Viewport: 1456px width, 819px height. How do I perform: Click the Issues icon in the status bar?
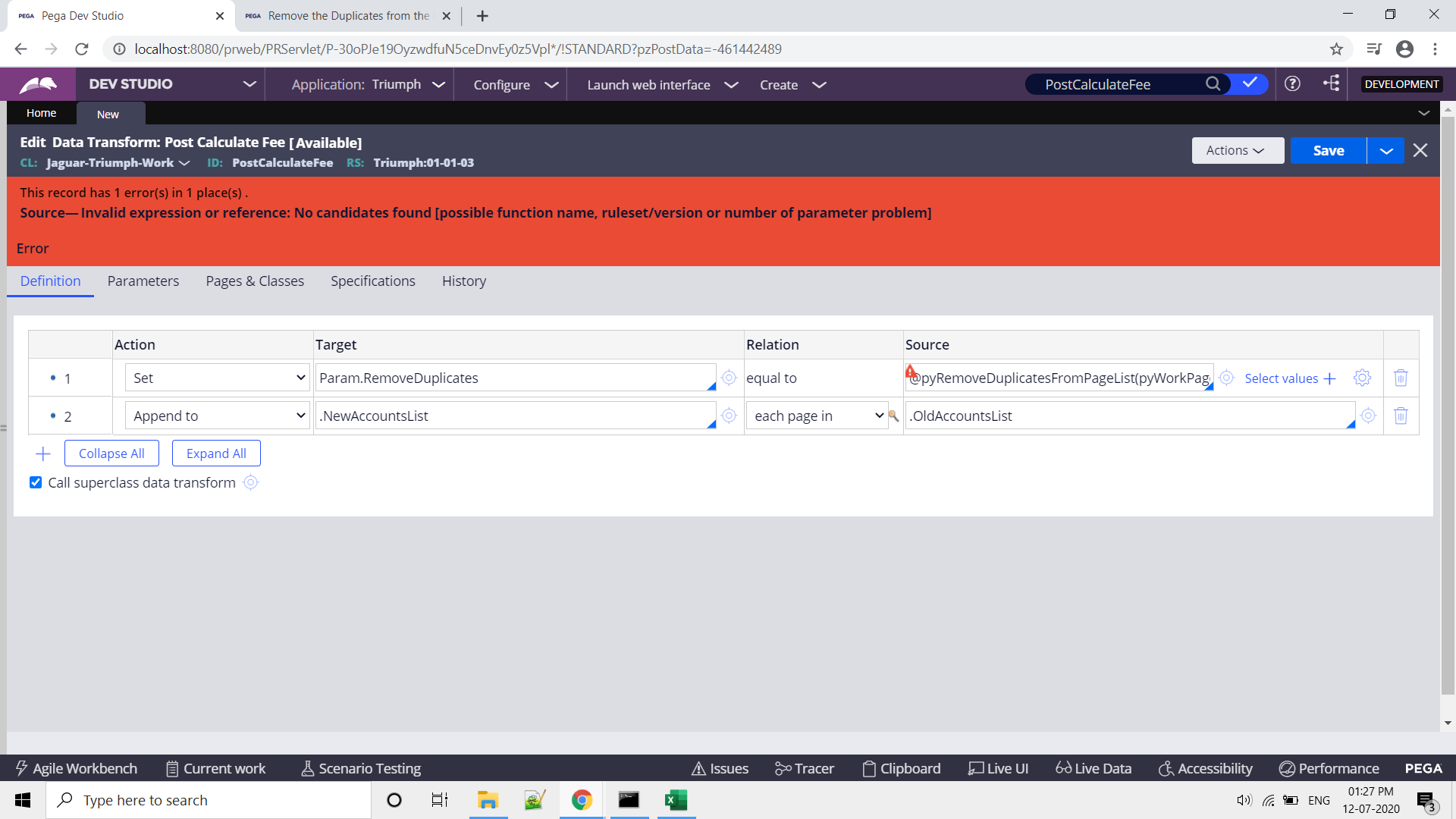(721, 768)
